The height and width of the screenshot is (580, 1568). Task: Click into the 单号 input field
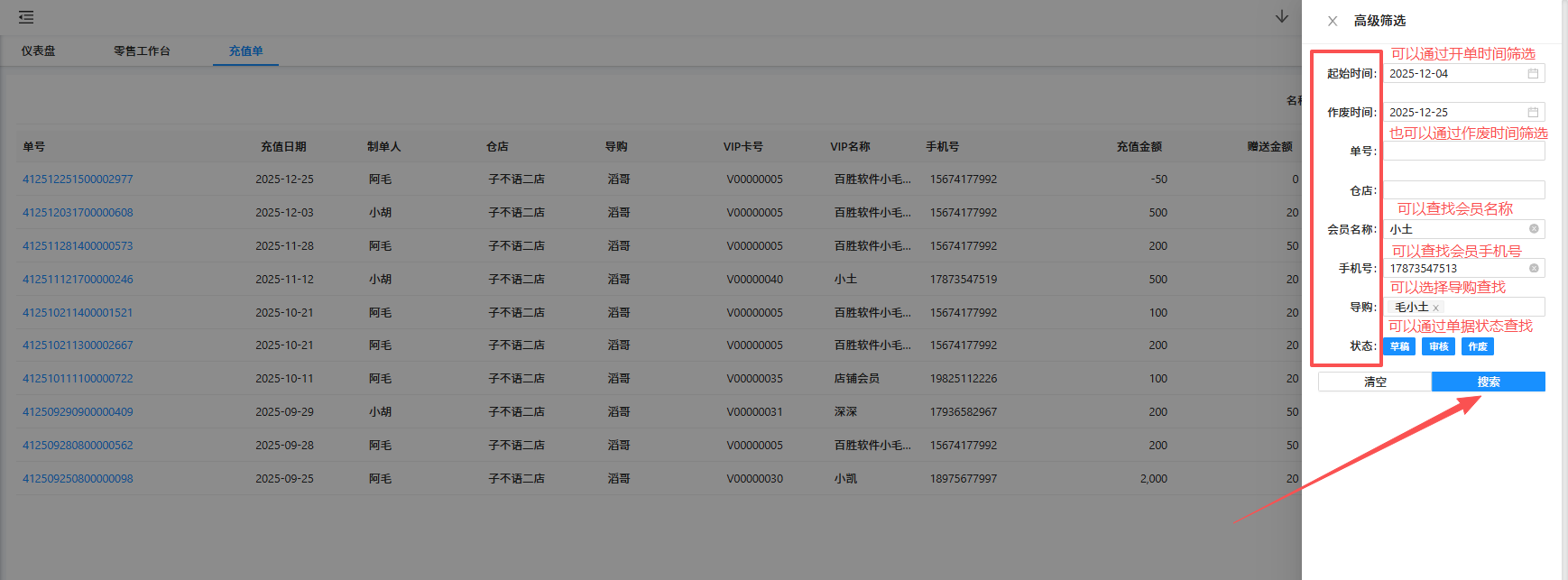[1463, 152]
